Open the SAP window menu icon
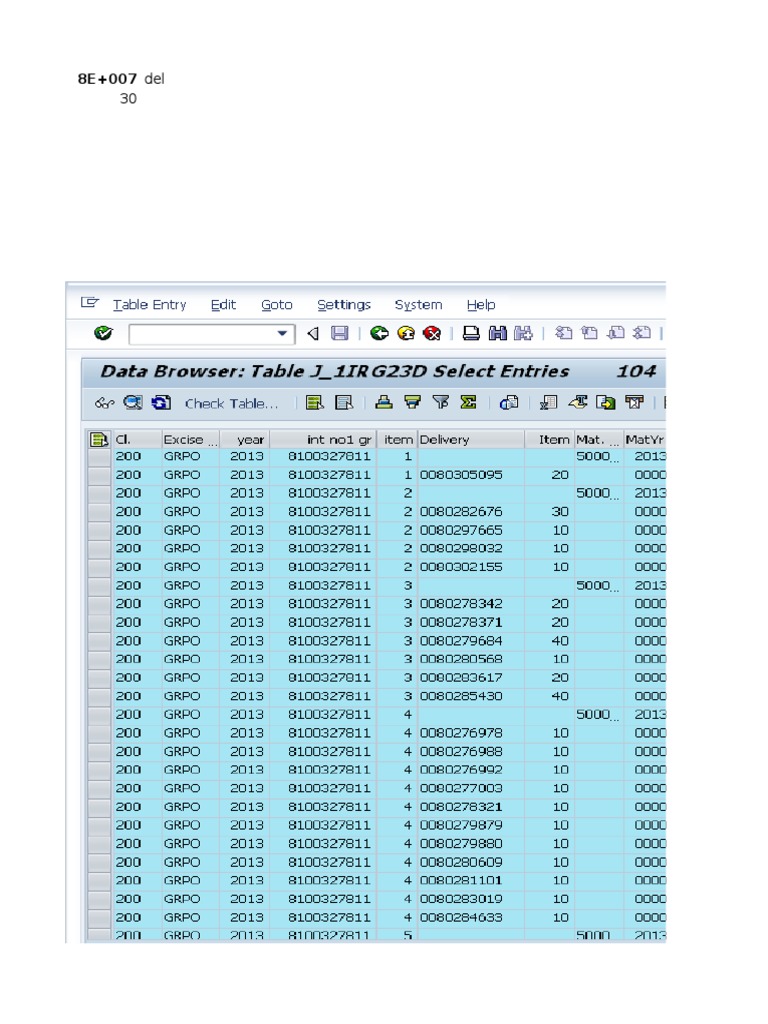Image resolution: width=768 pixels, height=1024 pixels. click(89, 303)
